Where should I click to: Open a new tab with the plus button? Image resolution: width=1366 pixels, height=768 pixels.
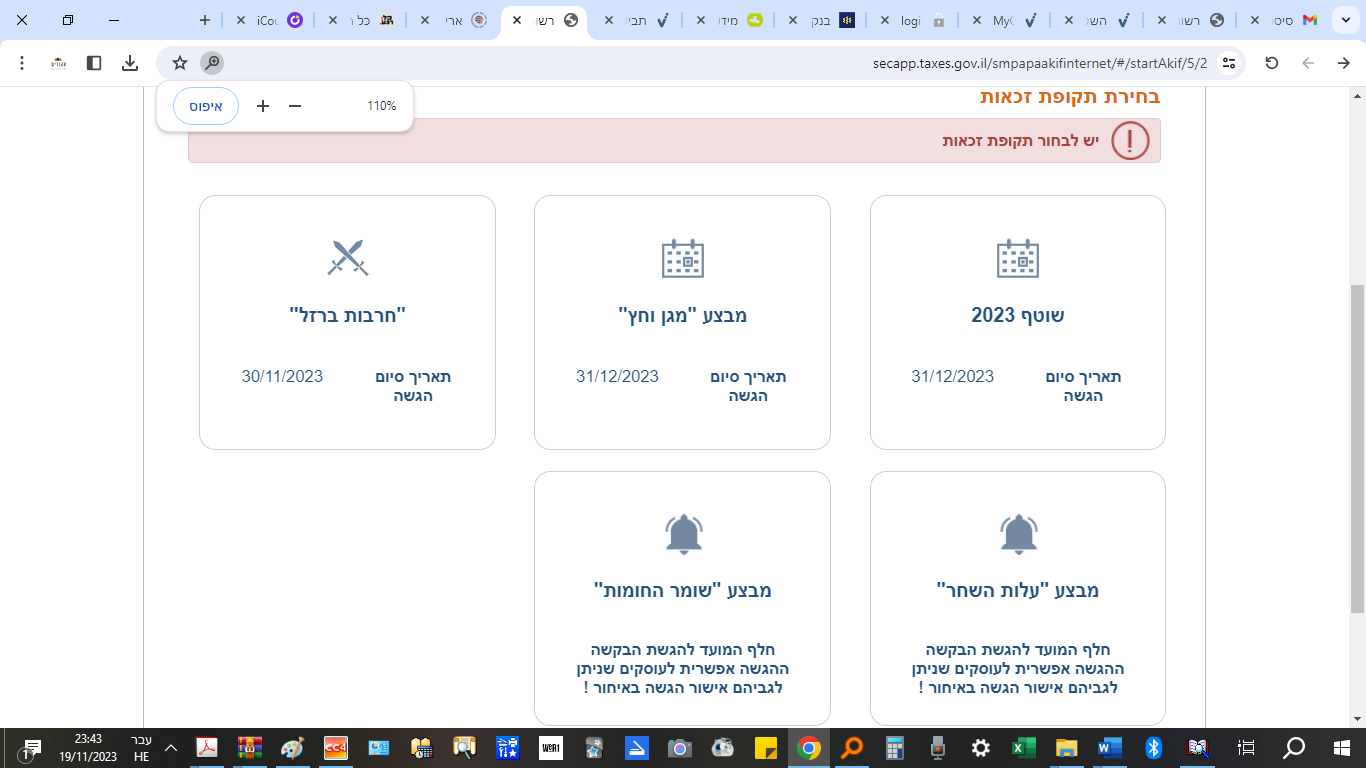pyautogui.click(x=205, y=20)
